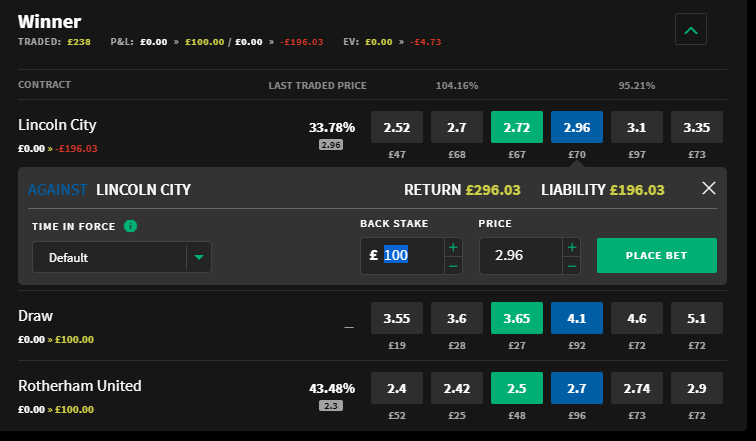Select Draw 4.6 price
756x441 pixels.
[x=637, y=318]
